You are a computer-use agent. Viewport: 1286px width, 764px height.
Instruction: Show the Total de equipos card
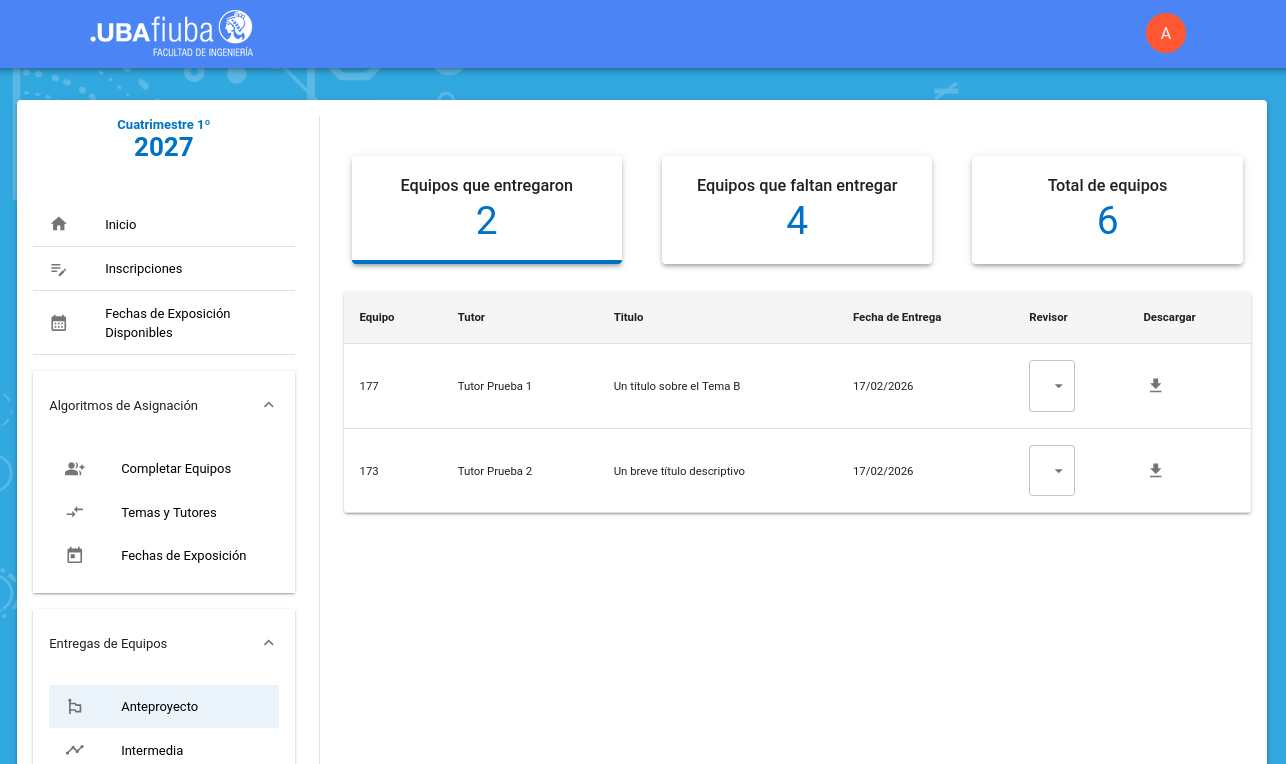(1107, 210)
